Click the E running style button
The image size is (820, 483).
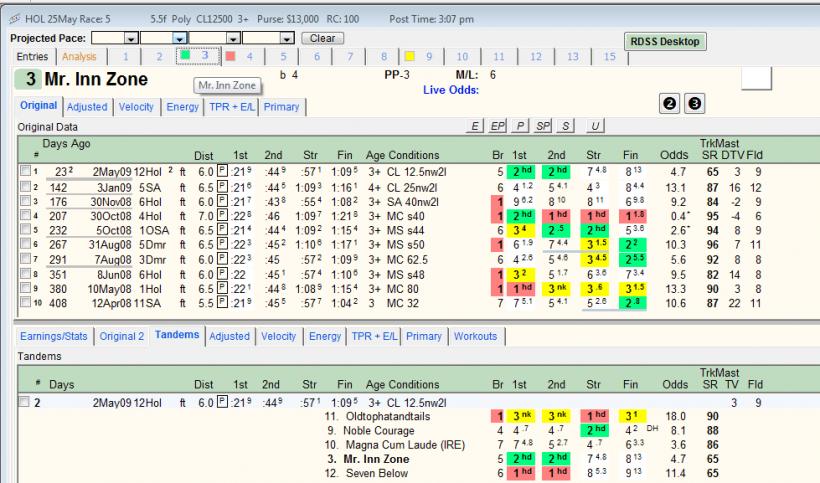[474, 126]
